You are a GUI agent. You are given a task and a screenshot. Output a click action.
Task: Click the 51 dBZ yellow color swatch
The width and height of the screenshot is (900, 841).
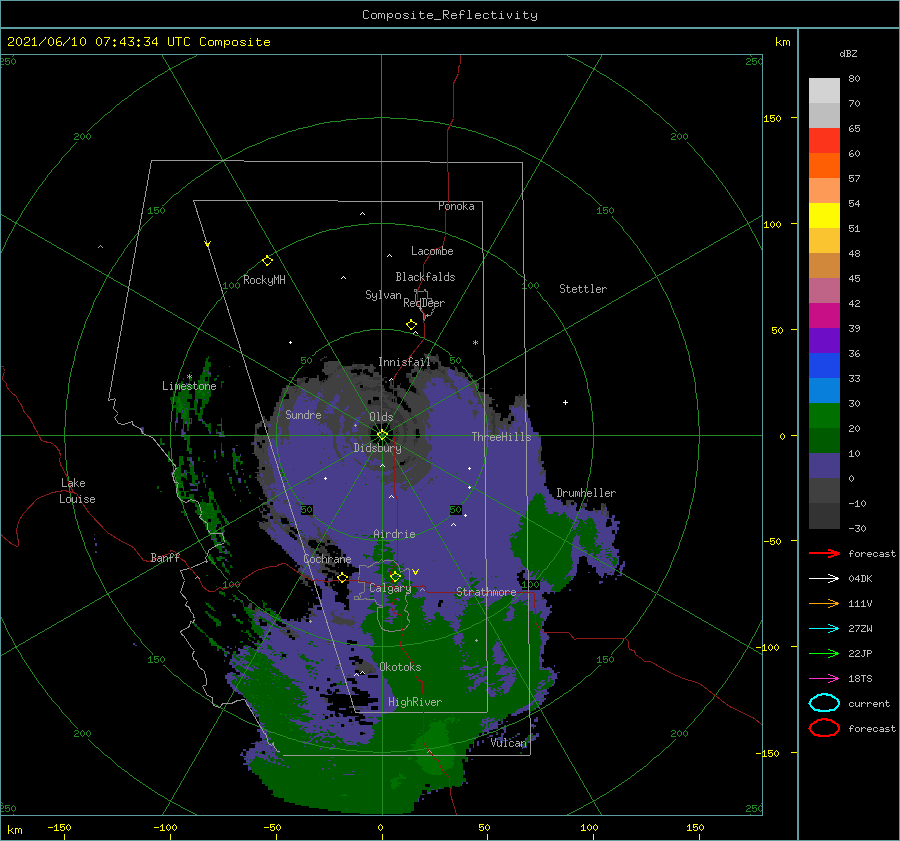(x=824, y=215)
